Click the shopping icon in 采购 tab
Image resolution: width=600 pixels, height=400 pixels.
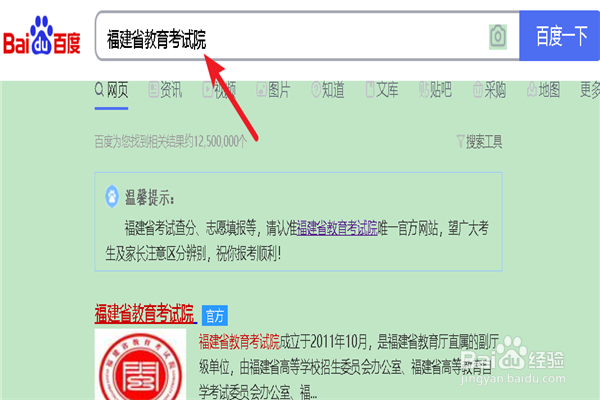pos(478,90)
